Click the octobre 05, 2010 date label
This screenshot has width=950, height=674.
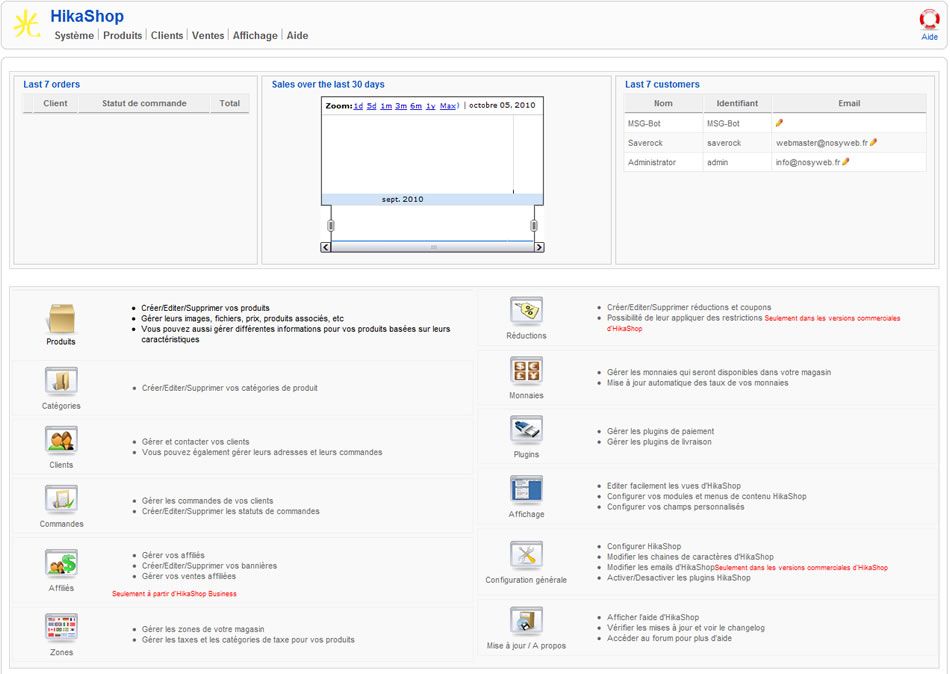502,105
